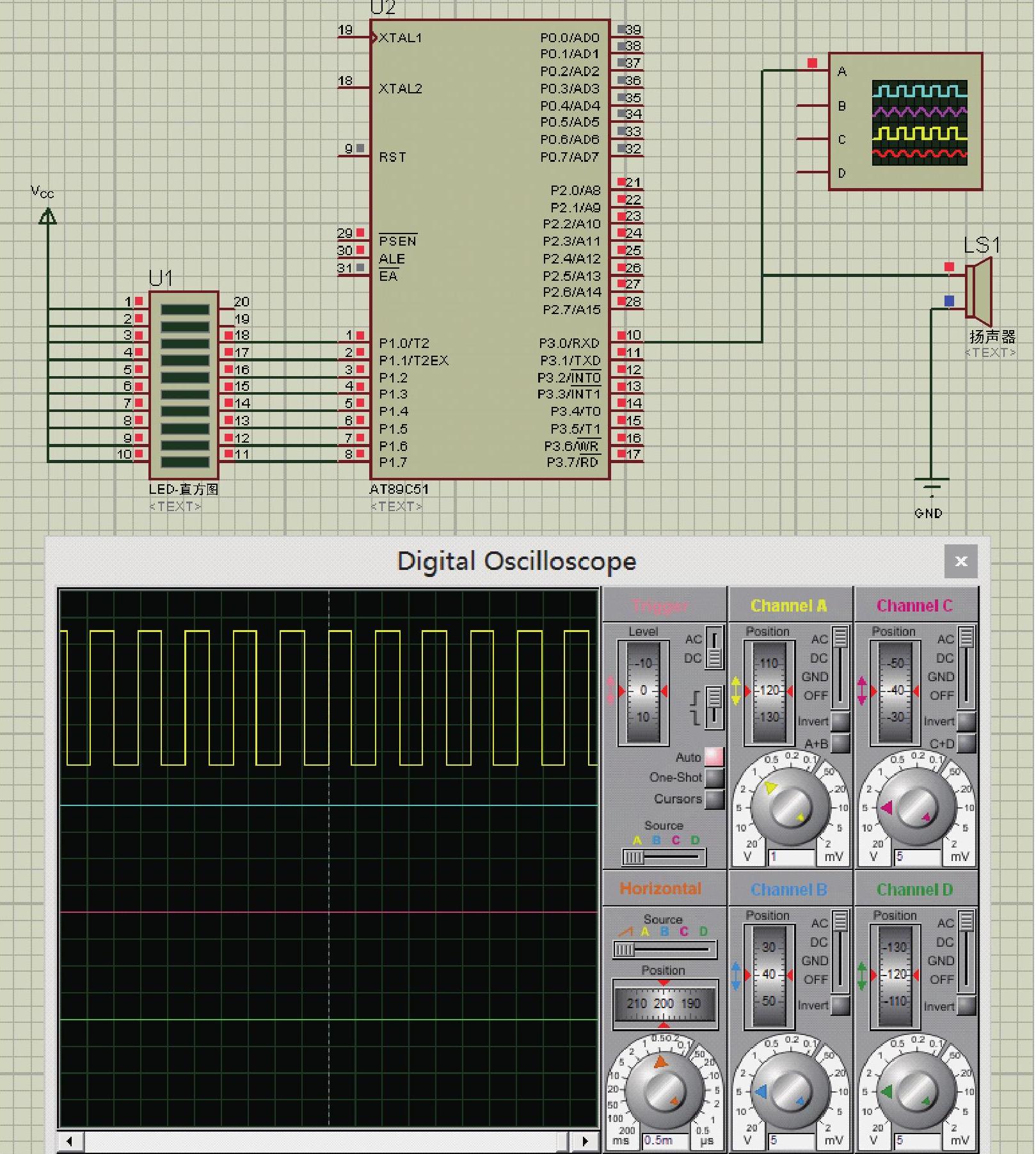This screenshot has width=1036, height=1154.
Task: Select the LS1 speaker component
Action: pyautogui.click(x=979, y=292)
